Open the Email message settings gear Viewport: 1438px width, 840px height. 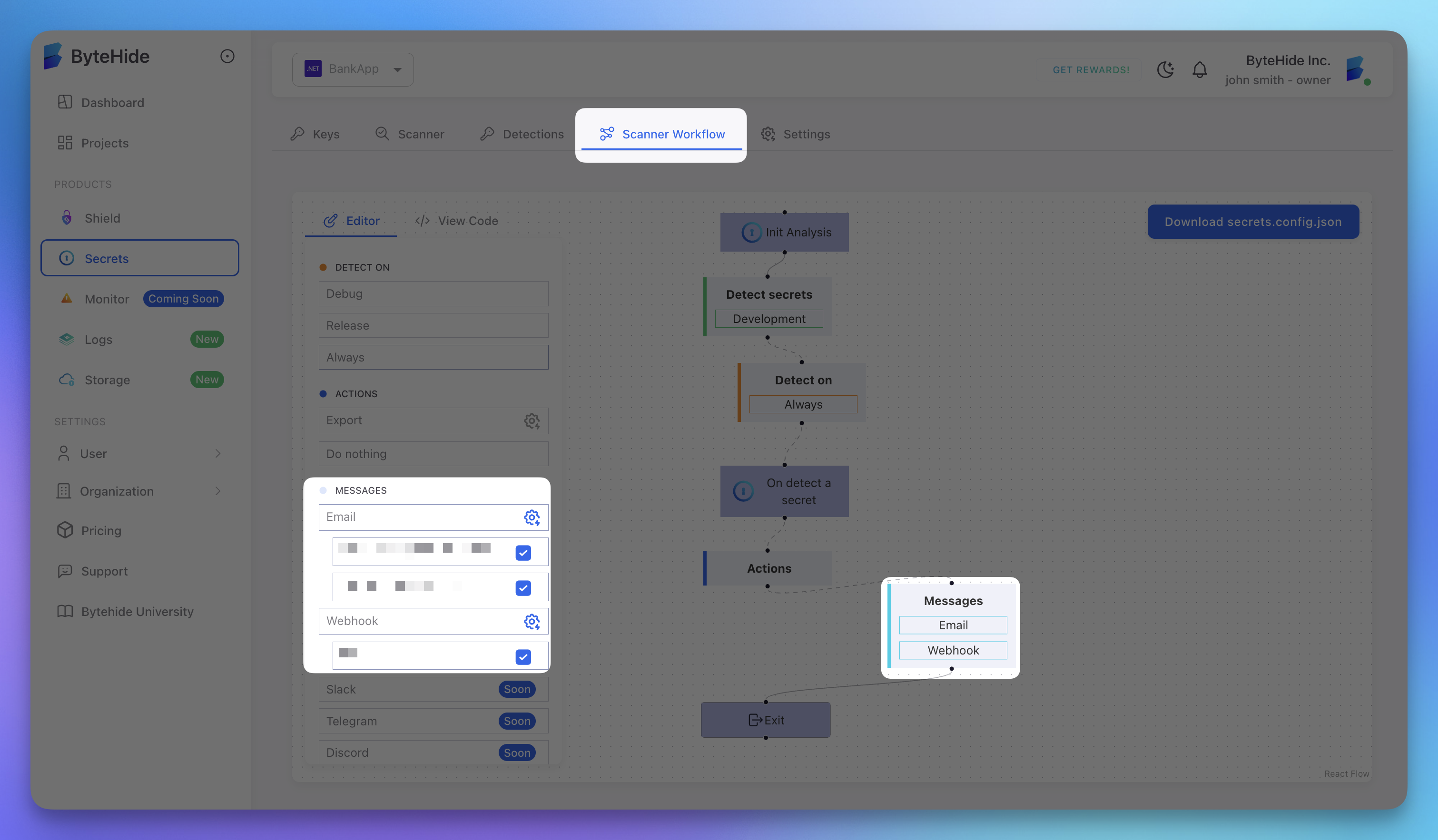pos(532,518)
